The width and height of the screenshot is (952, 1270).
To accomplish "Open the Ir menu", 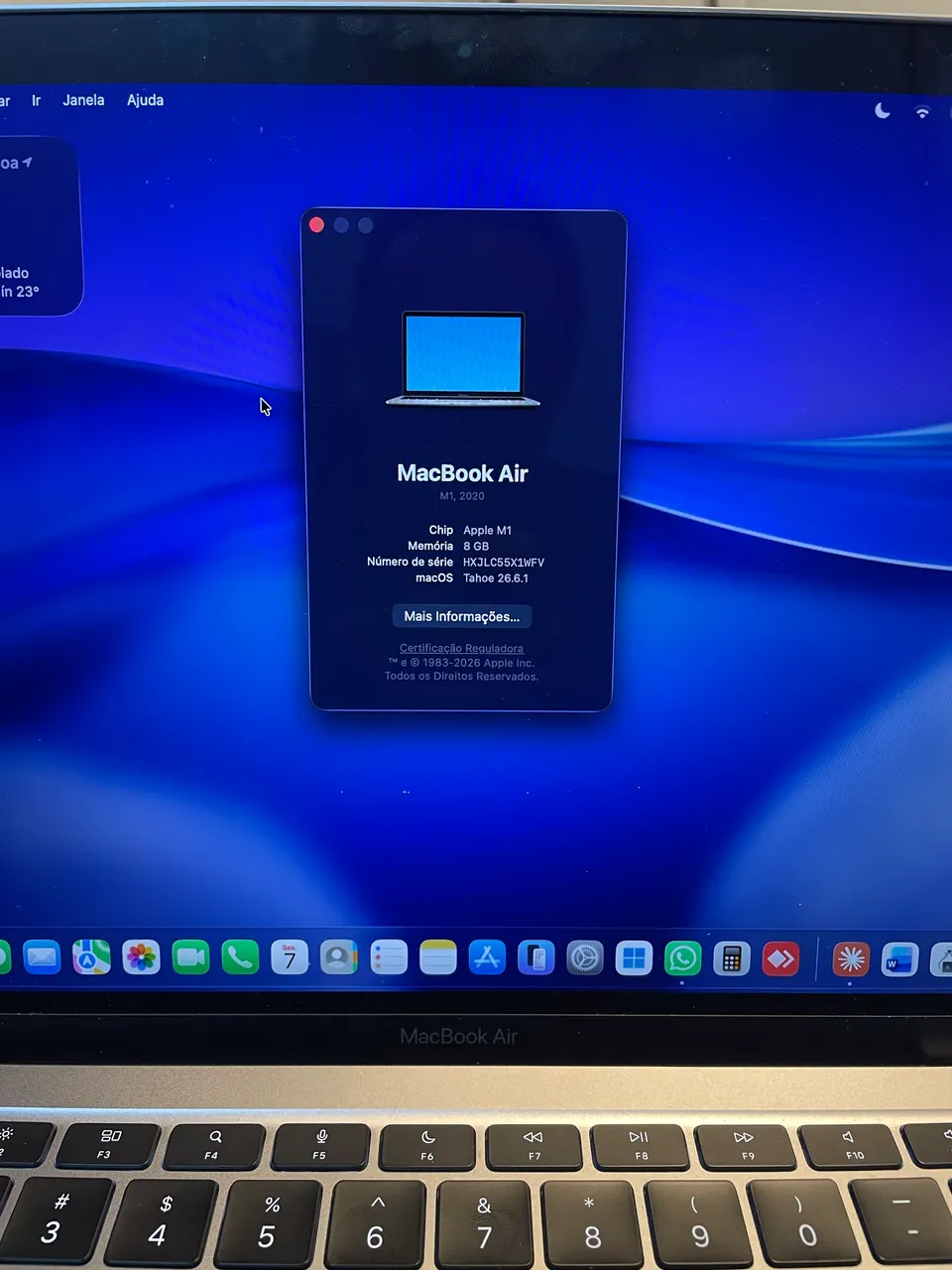I will [37, 100].
